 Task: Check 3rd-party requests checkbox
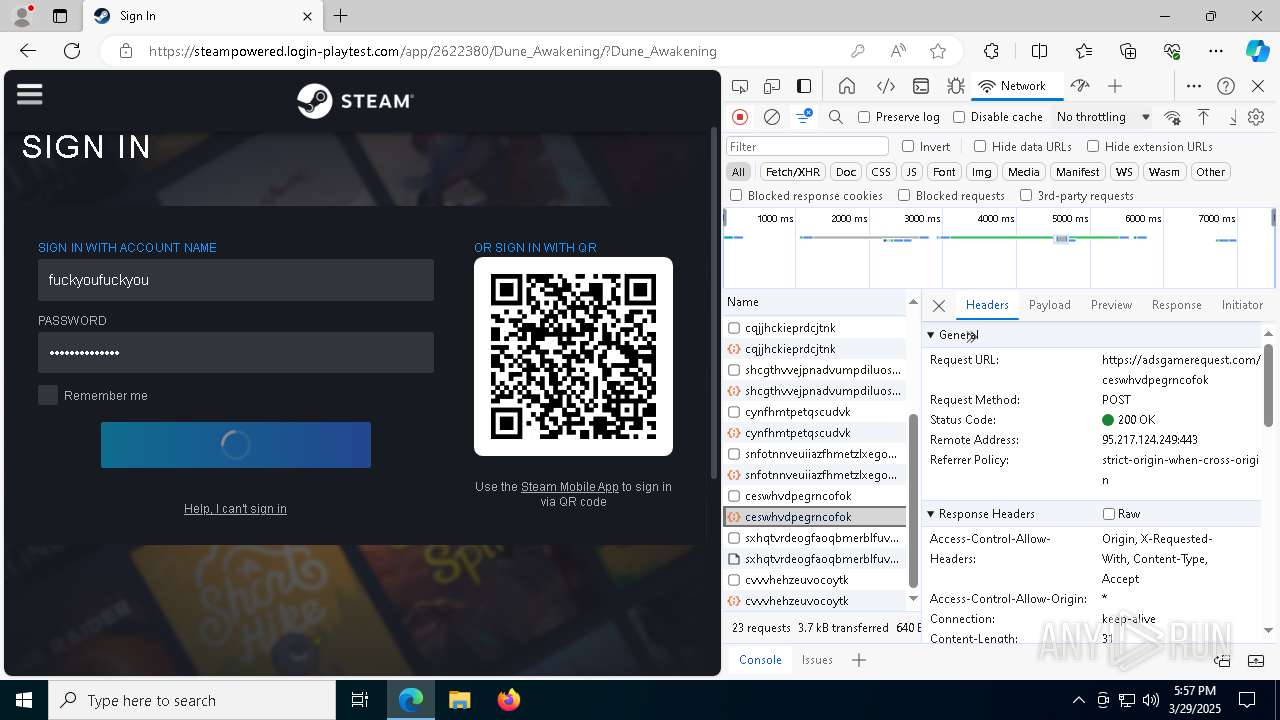click(1026, 196)
